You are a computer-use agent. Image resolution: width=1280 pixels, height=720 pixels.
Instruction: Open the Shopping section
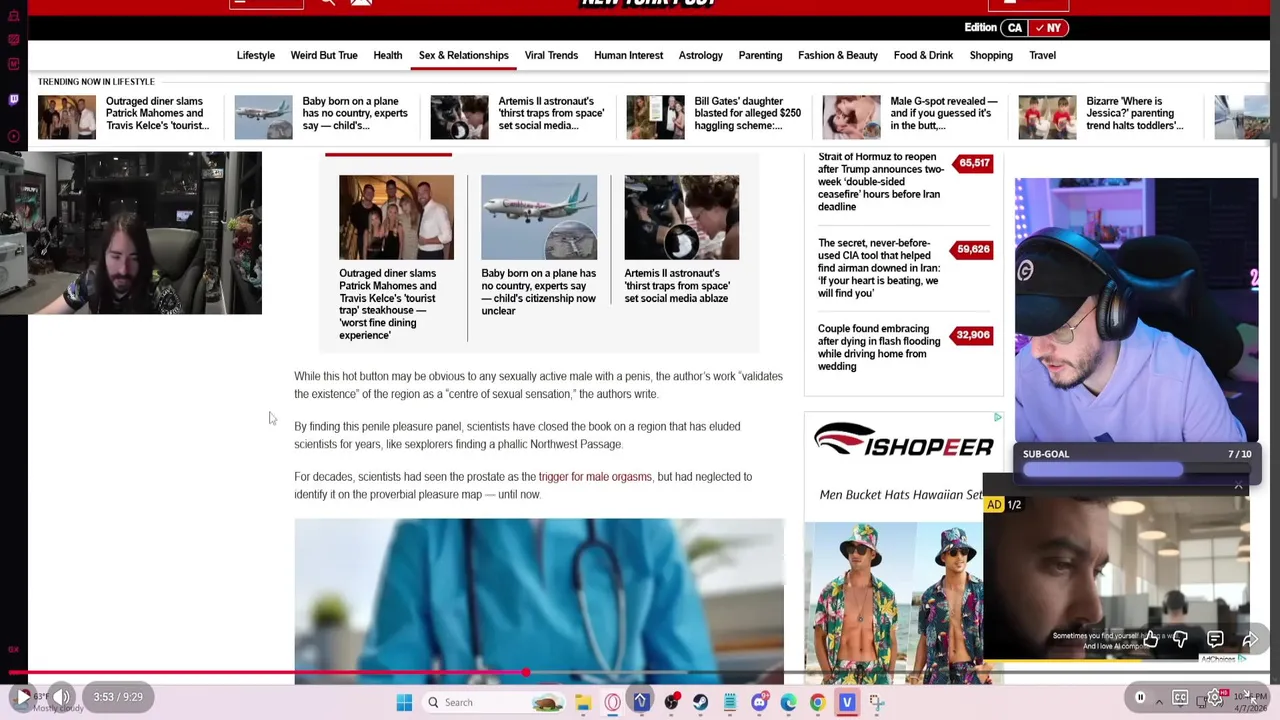[991, 55]
